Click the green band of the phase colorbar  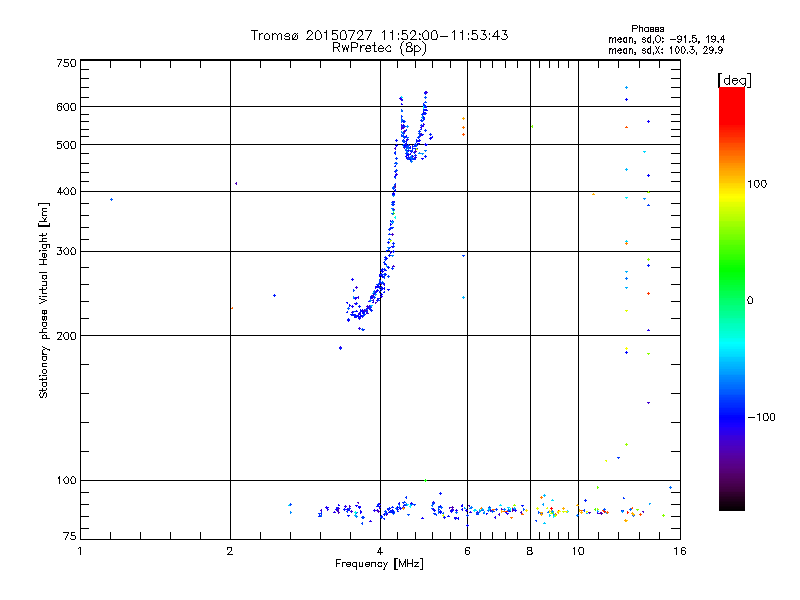tap(732, 270)
